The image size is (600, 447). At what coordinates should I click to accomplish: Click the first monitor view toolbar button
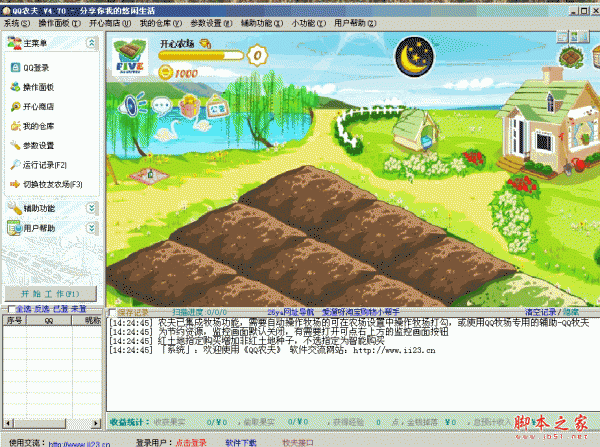[562, 37]
